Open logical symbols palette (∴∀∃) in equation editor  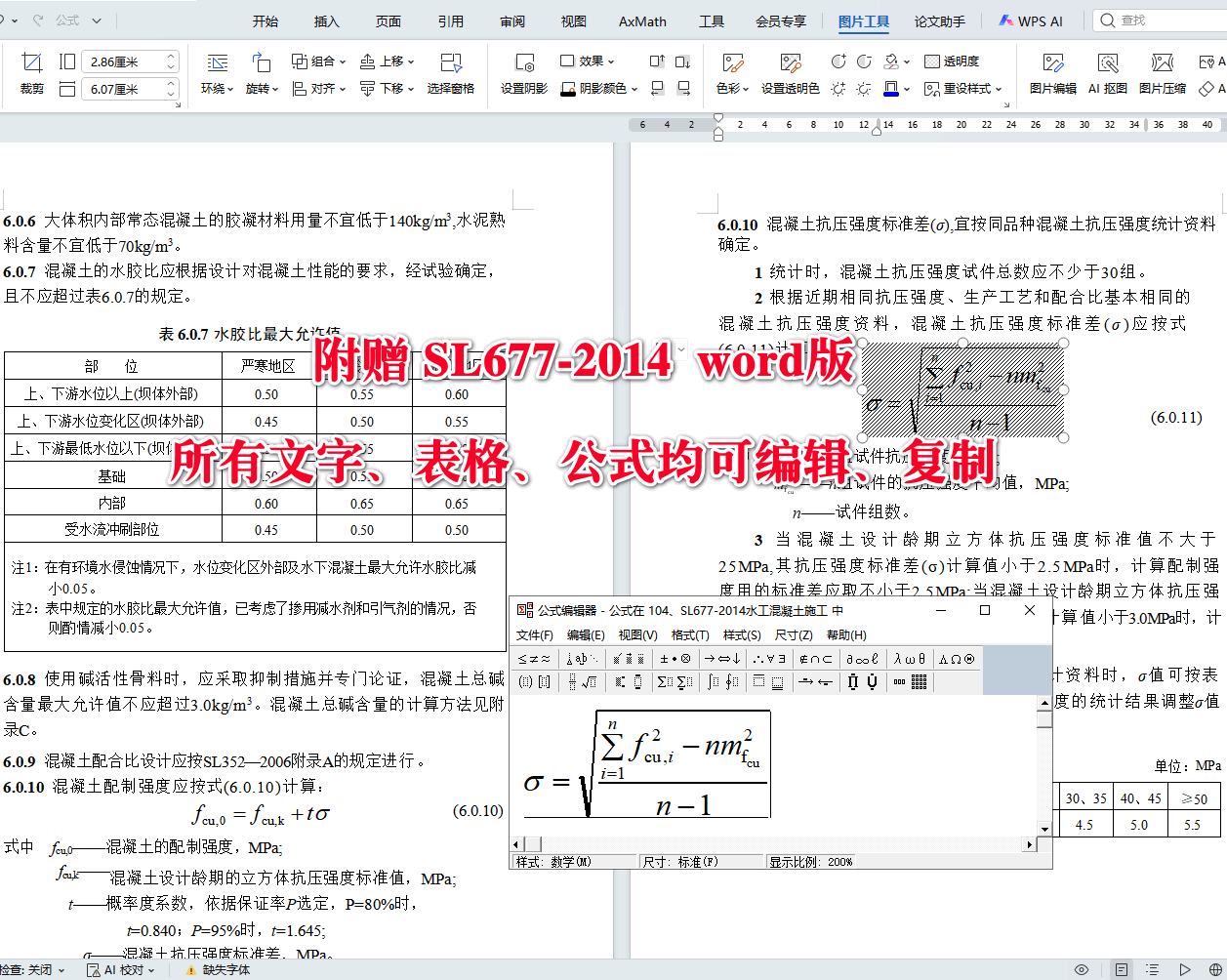pyautogui.click(x=770, y=659)
